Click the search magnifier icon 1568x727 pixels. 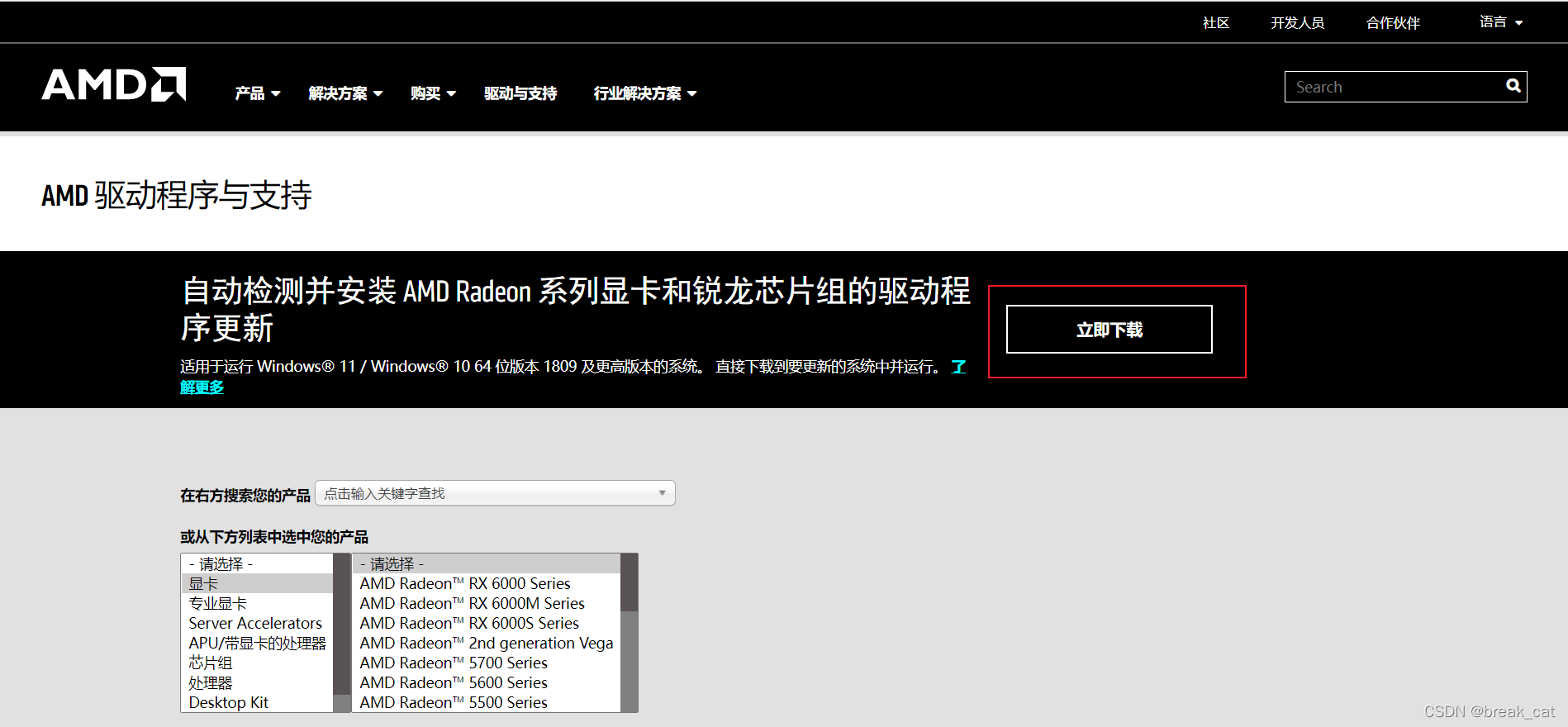1513,86
